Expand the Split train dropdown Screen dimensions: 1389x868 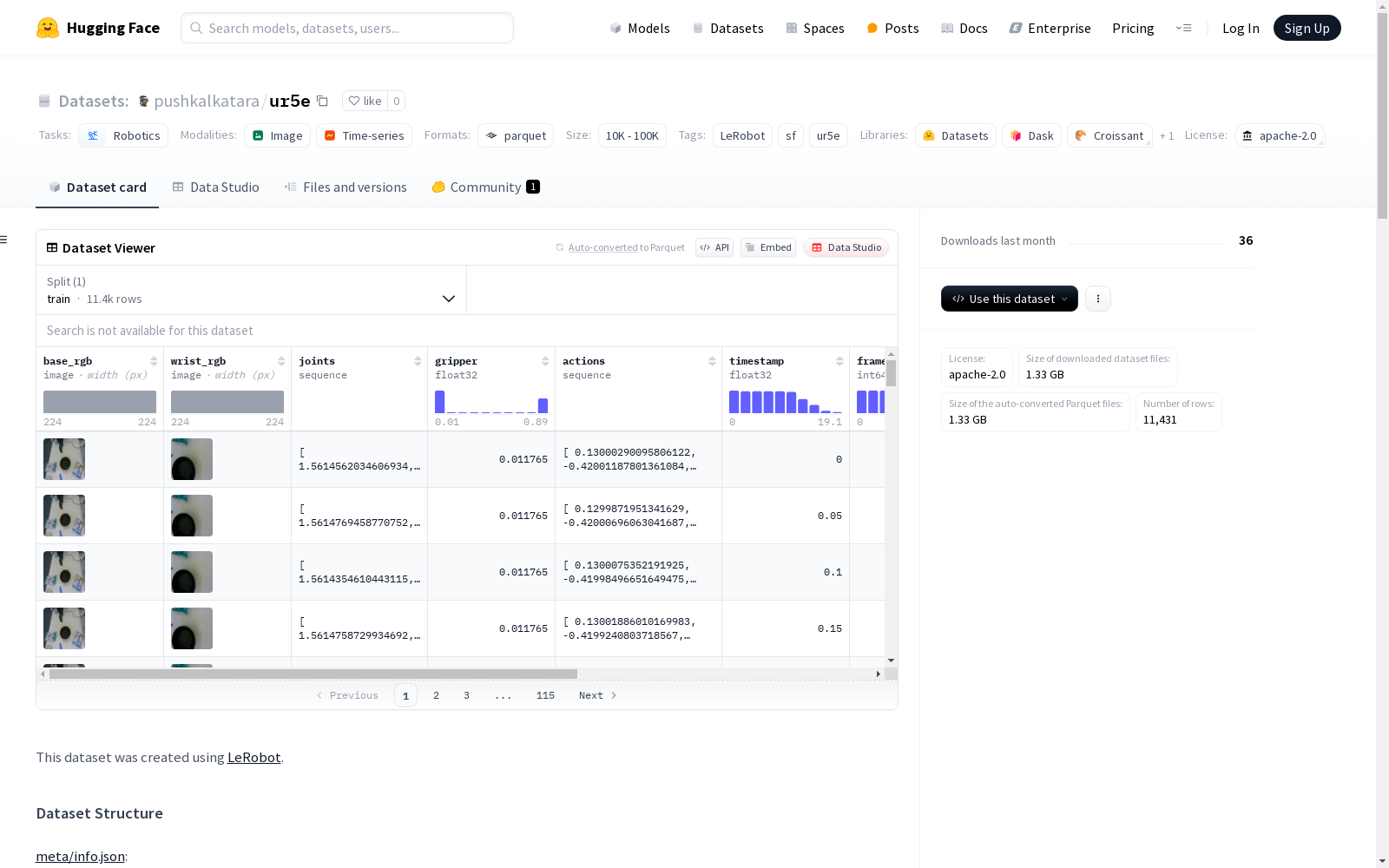point(252,290)
